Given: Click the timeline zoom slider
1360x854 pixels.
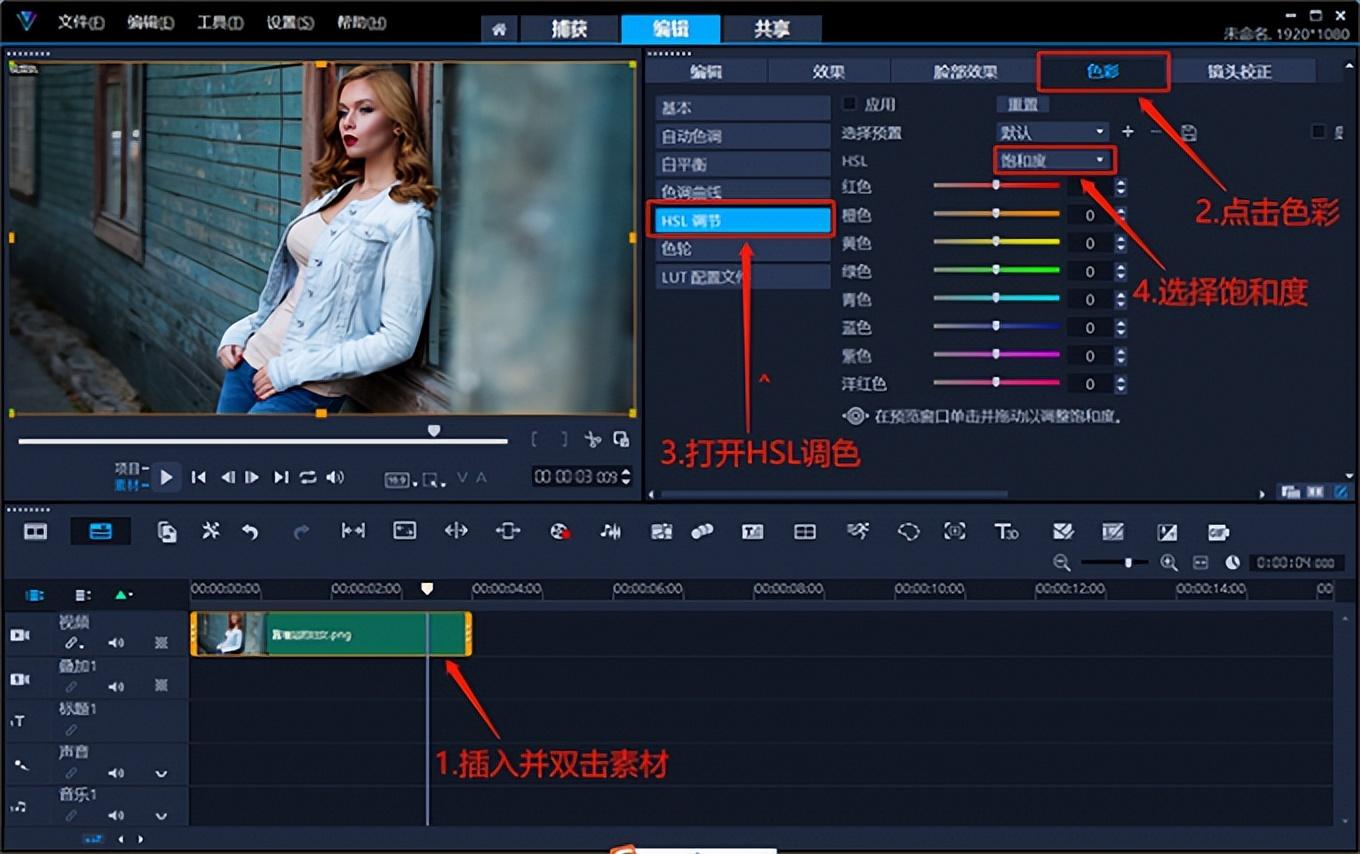Looking at the screenshot, I should 1114,563.
